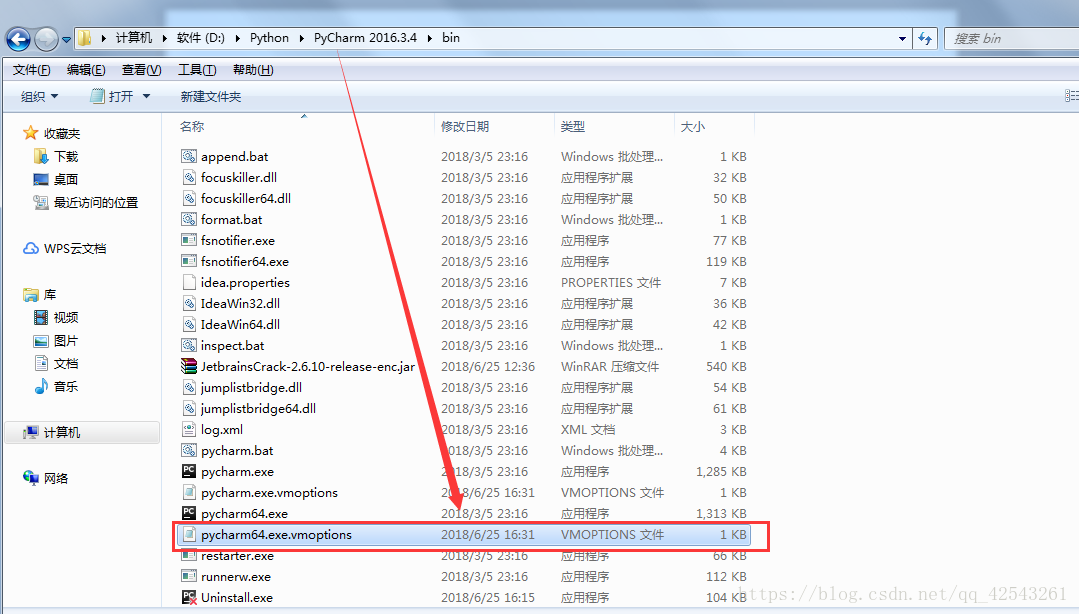Sort by the 类型 column header
1079x614 pixels.
[x=573, y=126]
